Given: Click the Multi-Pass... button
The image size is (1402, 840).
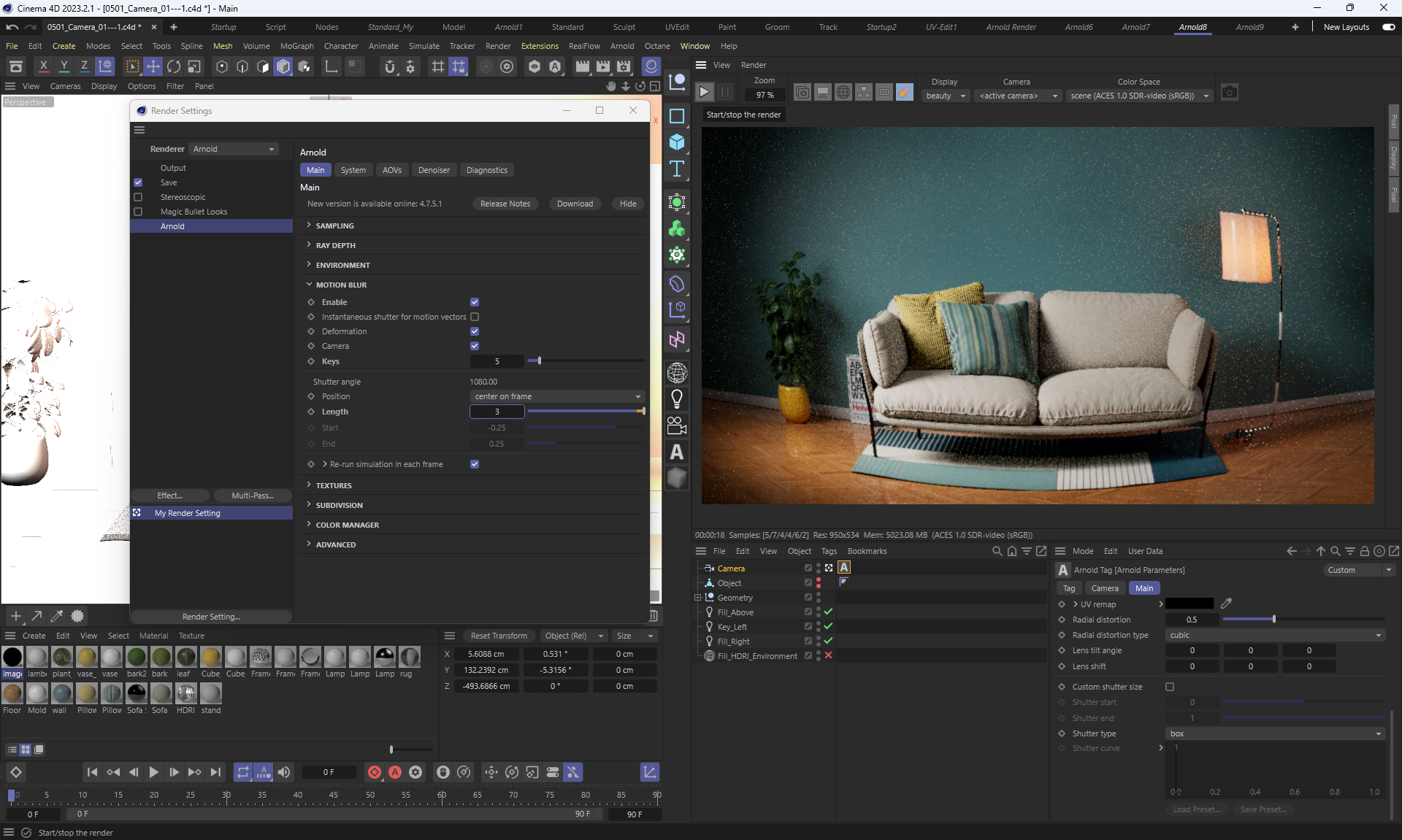Looking at the screenshot, I should [x=252, y=496].
